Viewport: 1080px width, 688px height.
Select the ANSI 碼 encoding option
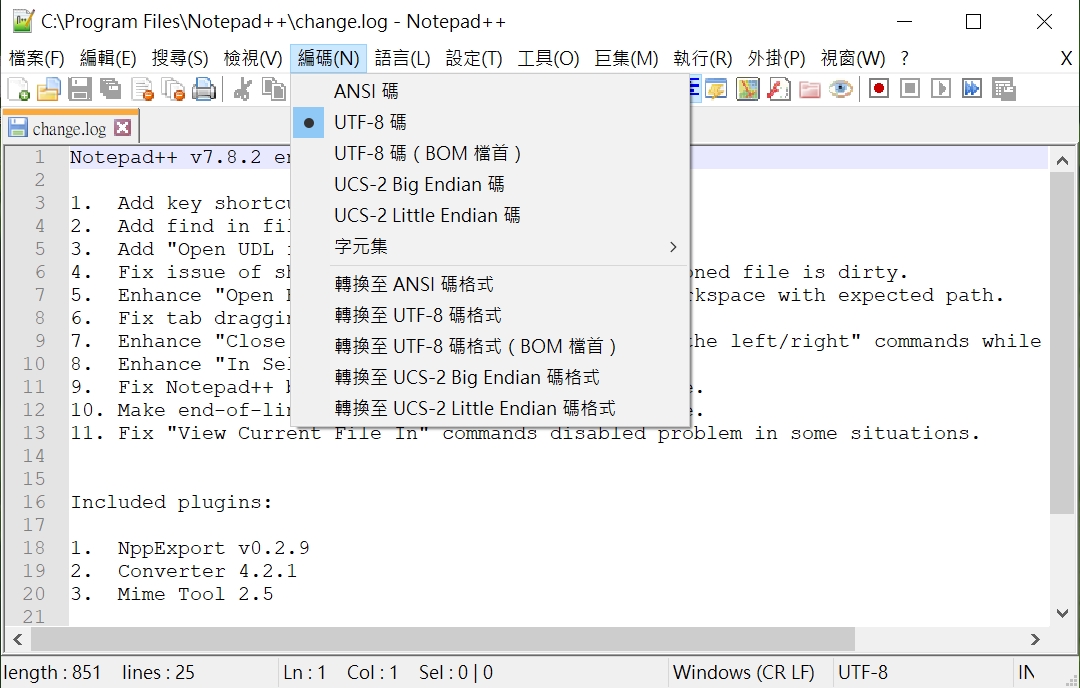490,91
